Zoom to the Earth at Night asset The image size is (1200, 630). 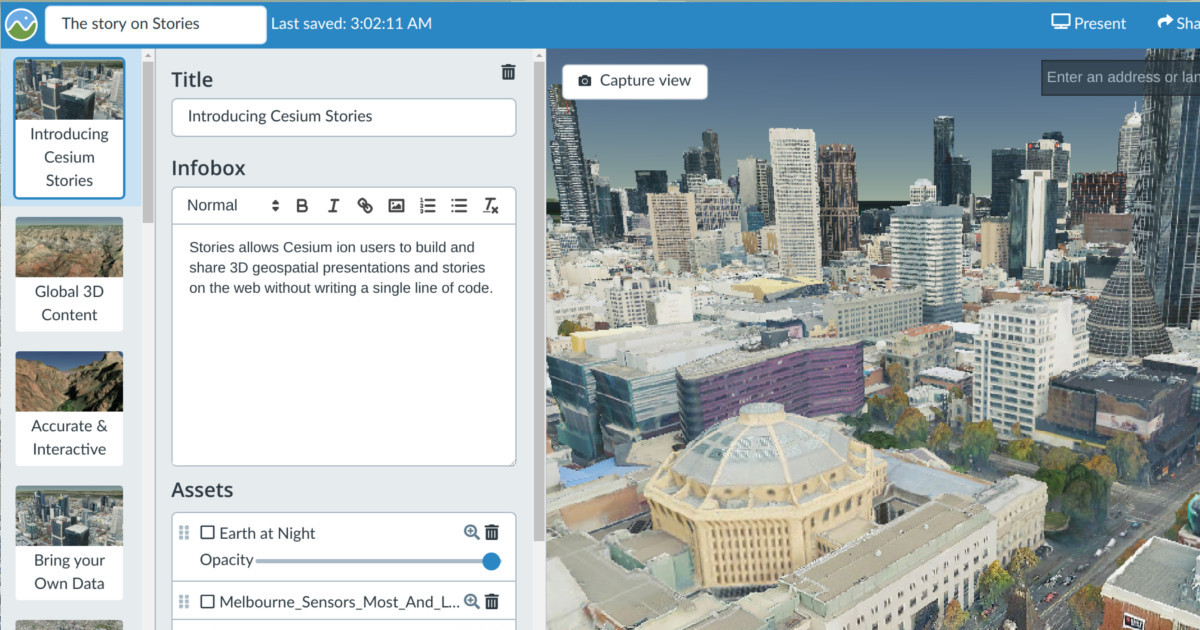472,533
